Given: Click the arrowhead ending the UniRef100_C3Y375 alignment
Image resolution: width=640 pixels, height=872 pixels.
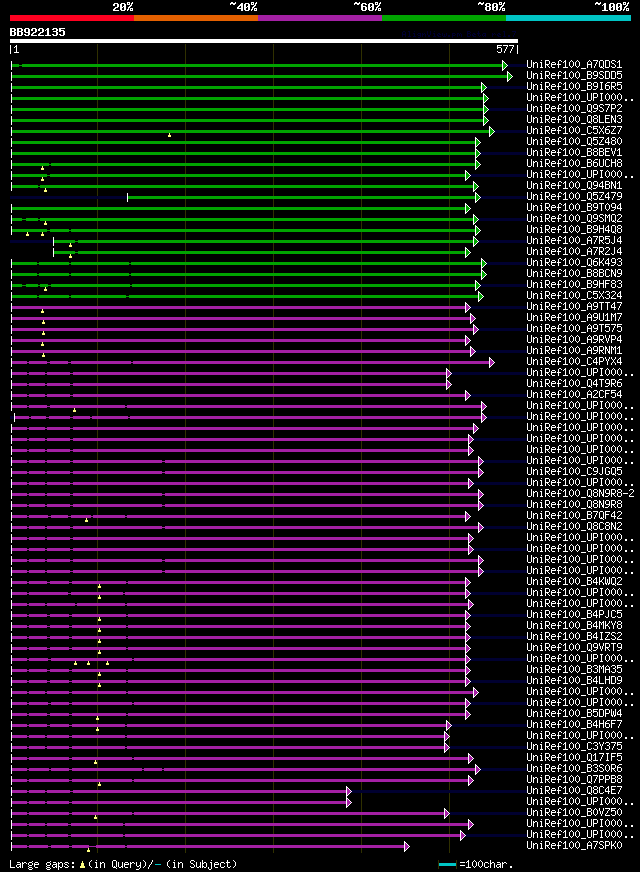Looking at the screenshot, I should click(x=446, y=747).
